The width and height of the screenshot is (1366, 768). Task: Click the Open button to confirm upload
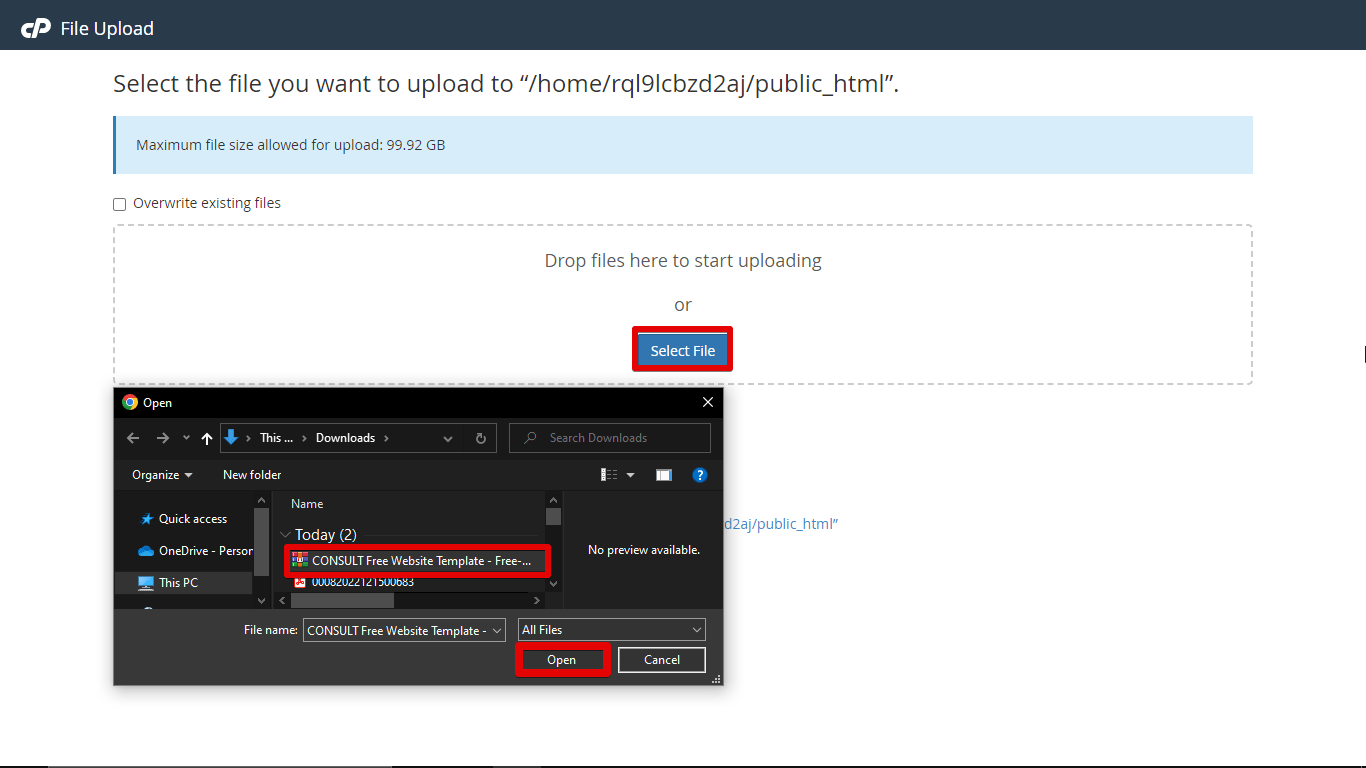click(562, 659)
